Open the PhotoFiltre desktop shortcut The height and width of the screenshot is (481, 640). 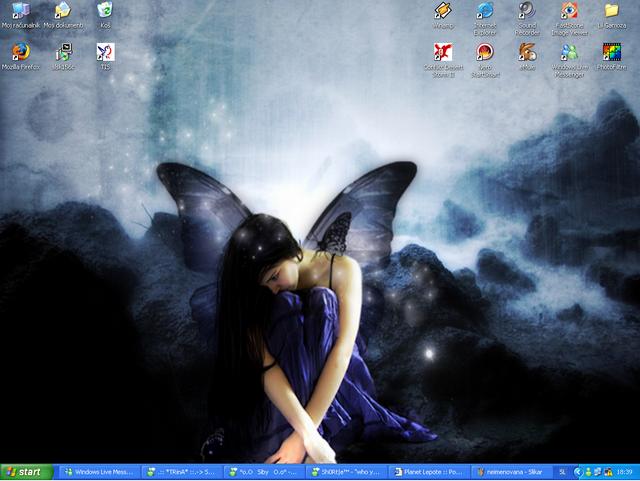pyautogui.click(x=611, y=52)
